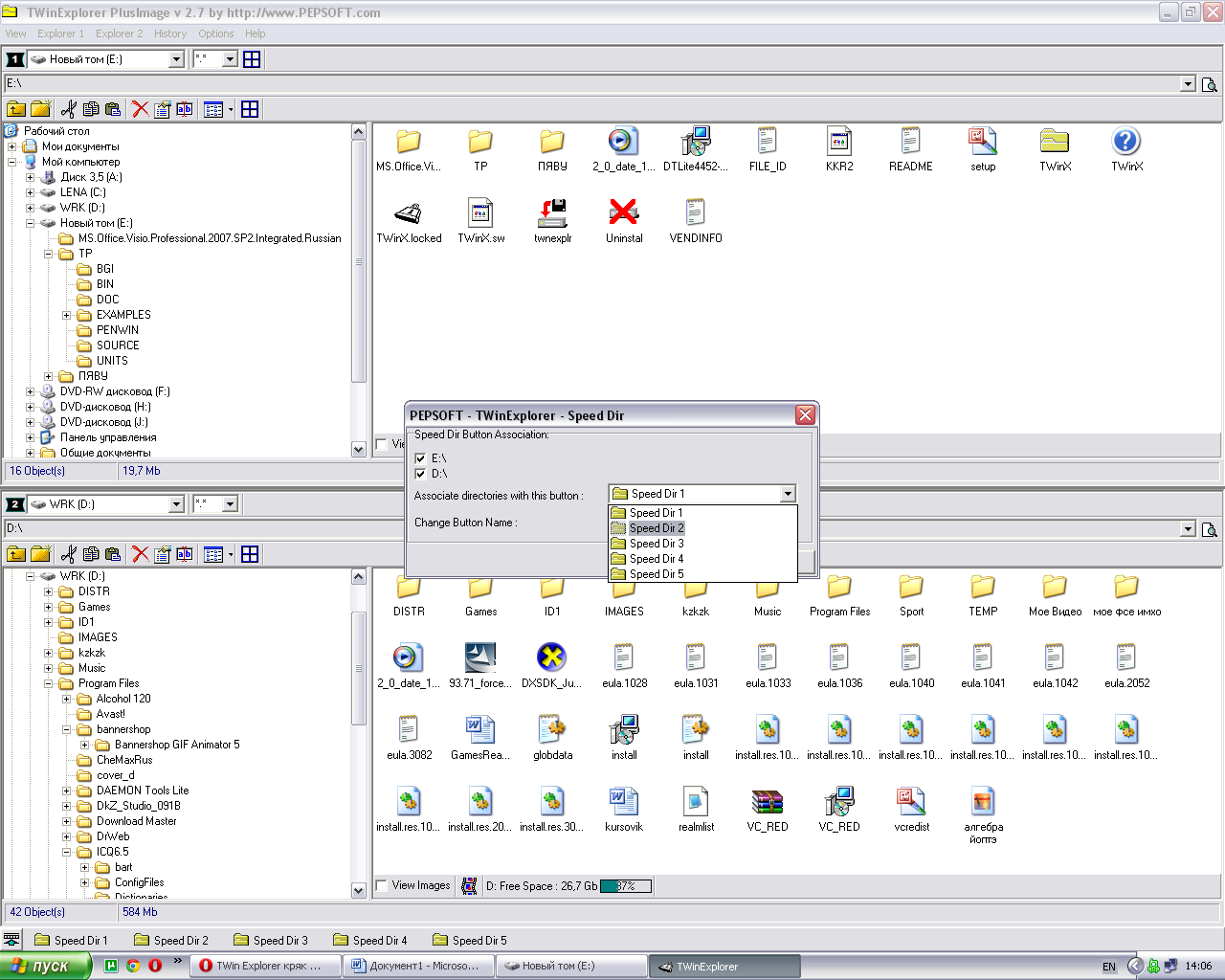This screenshot has height=980, width=1225.
Task: Paste from clipboard in pane 2 toolbar
Action: [113, 554]
